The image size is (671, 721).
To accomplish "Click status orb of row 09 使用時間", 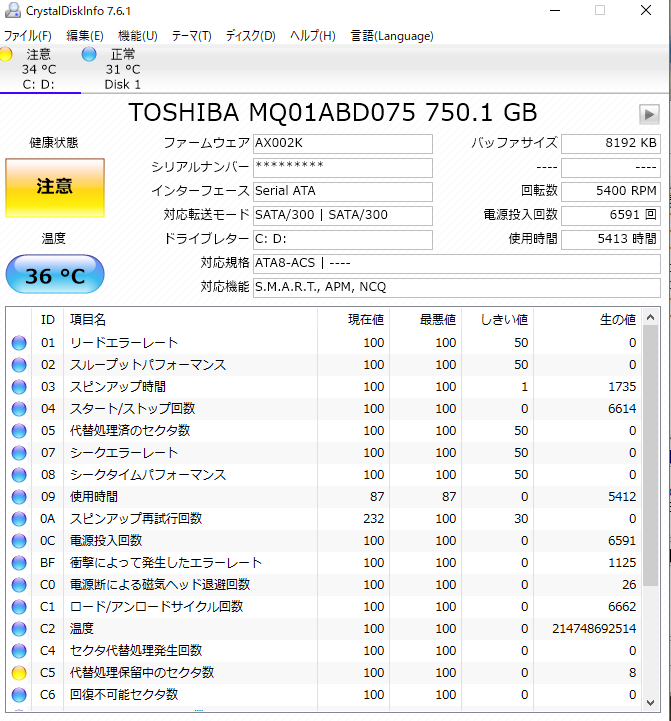I will tap(19, 497).
